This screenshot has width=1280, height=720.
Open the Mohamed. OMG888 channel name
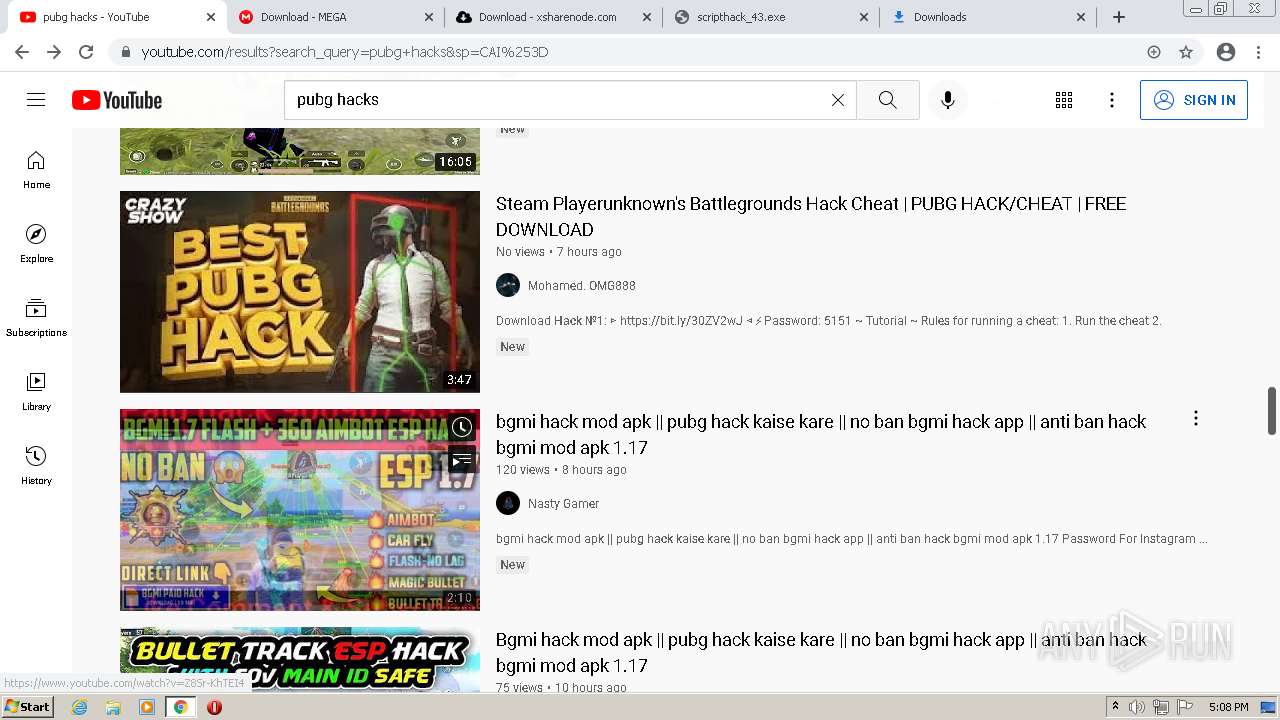coord(582,286)
